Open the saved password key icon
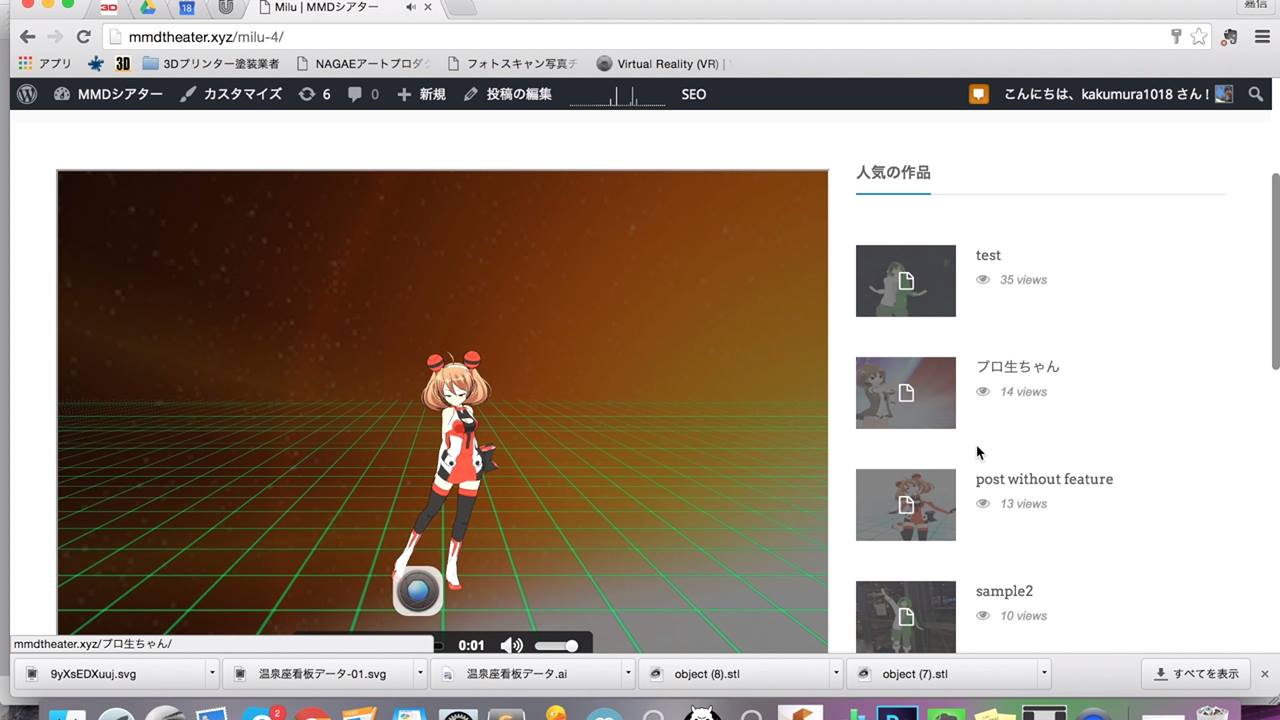The image size is (1280, 720). [x=1176, y=37]
